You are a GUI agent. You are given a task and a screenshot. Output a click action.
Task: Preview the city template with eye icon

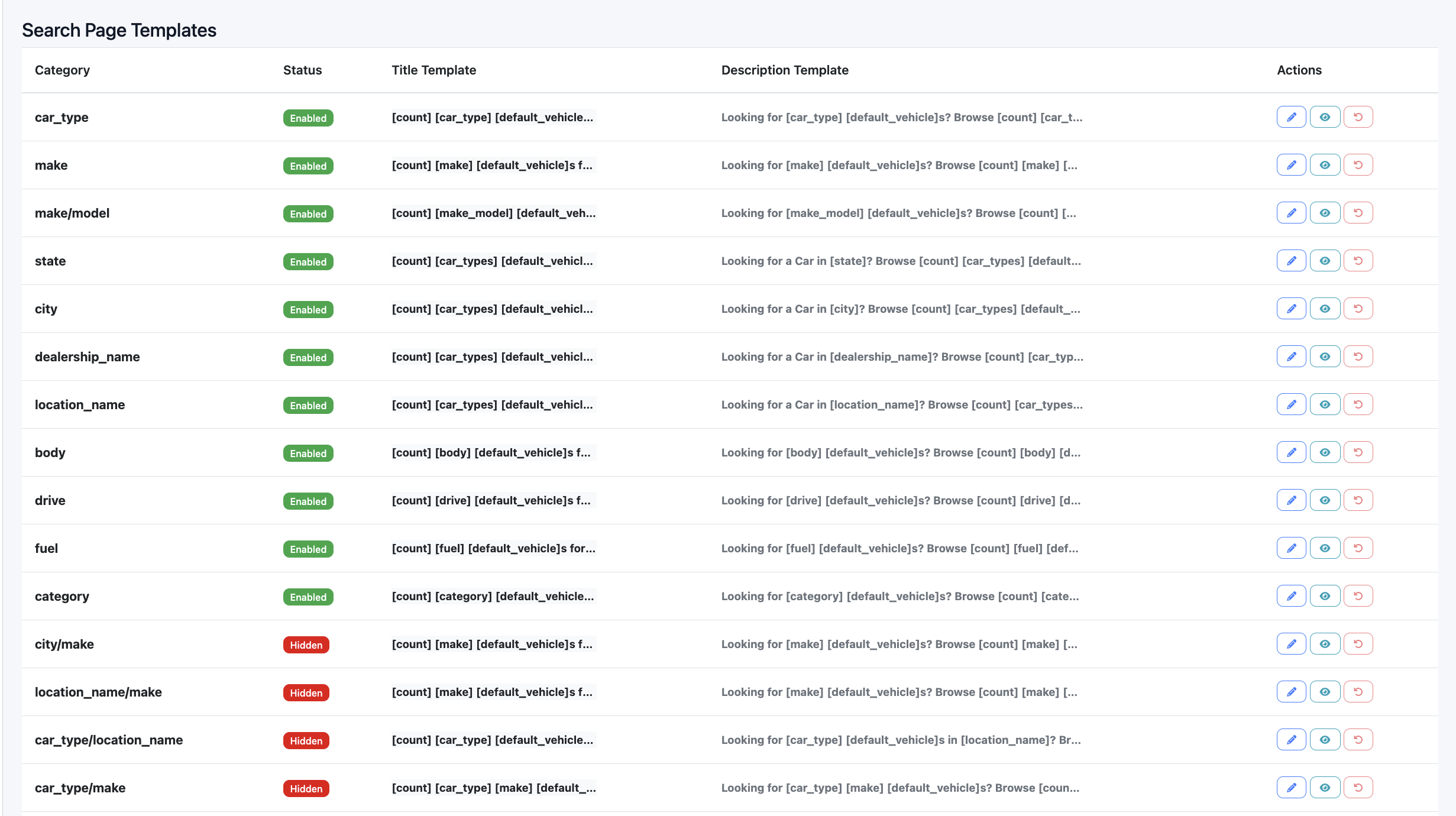tap(1325, 309)
